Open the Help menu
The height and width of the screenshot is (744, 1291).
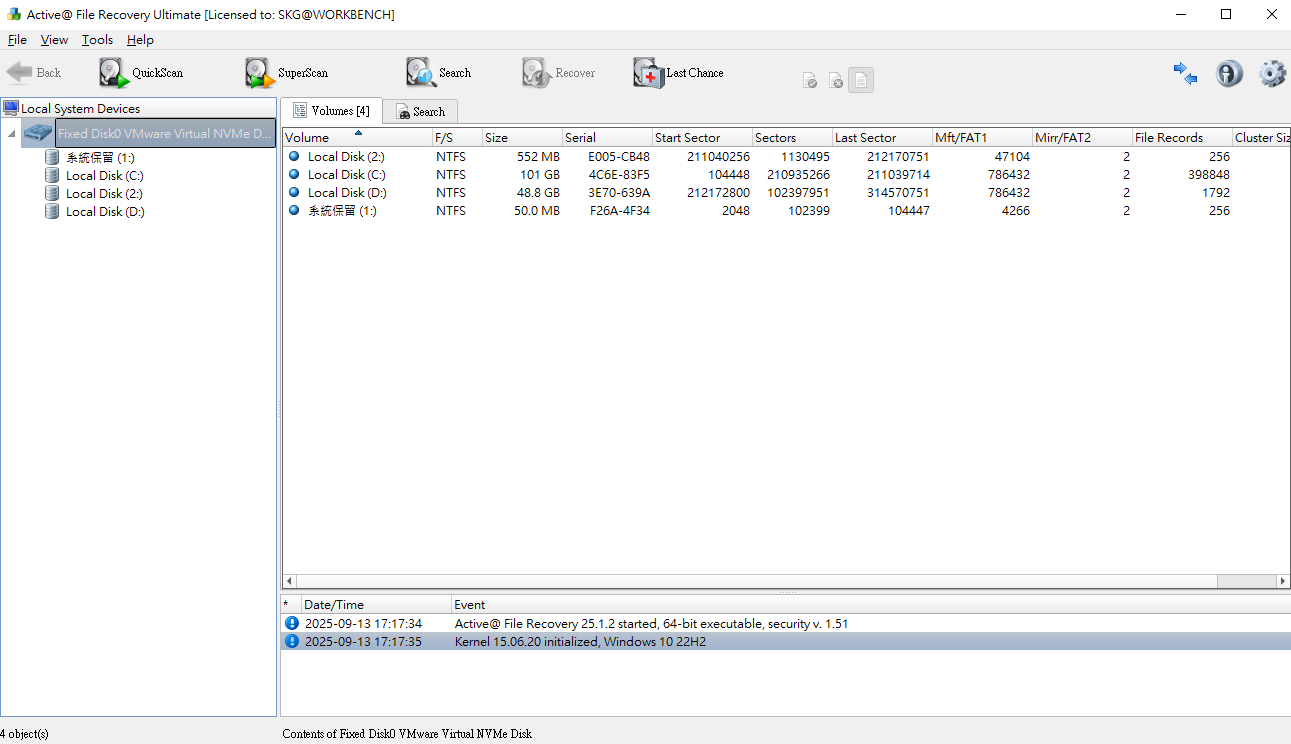click(140, 40)
